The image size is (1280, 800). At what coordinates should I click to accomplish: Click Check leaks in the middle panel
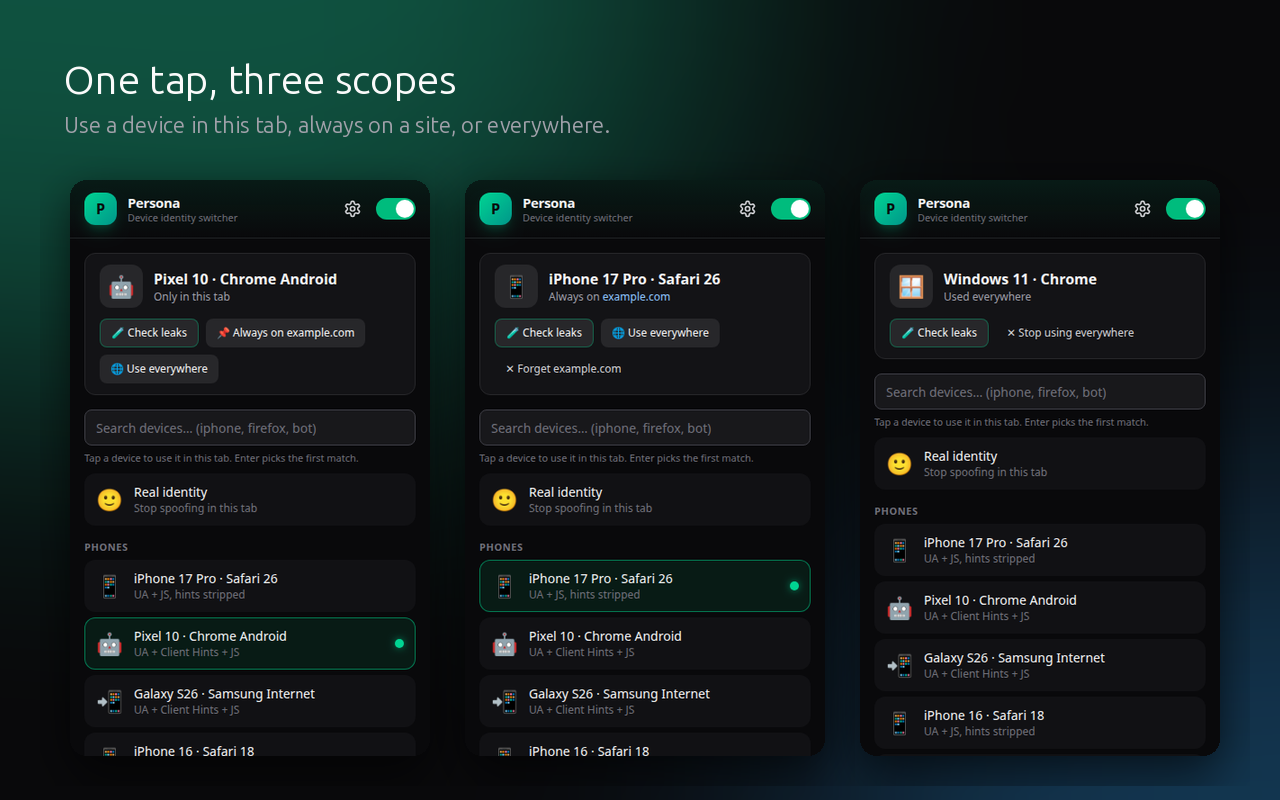coord(544,333)
